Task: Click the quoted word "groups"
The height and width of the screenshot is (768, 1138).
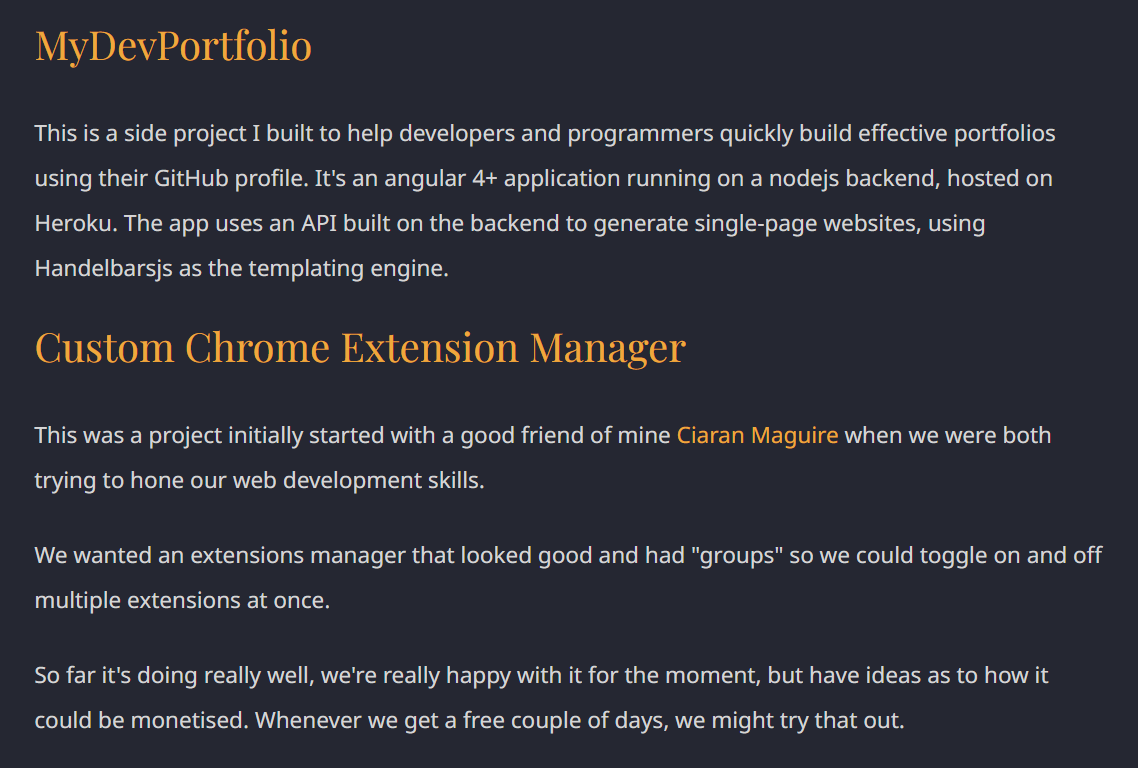Action: click(733, 555)
